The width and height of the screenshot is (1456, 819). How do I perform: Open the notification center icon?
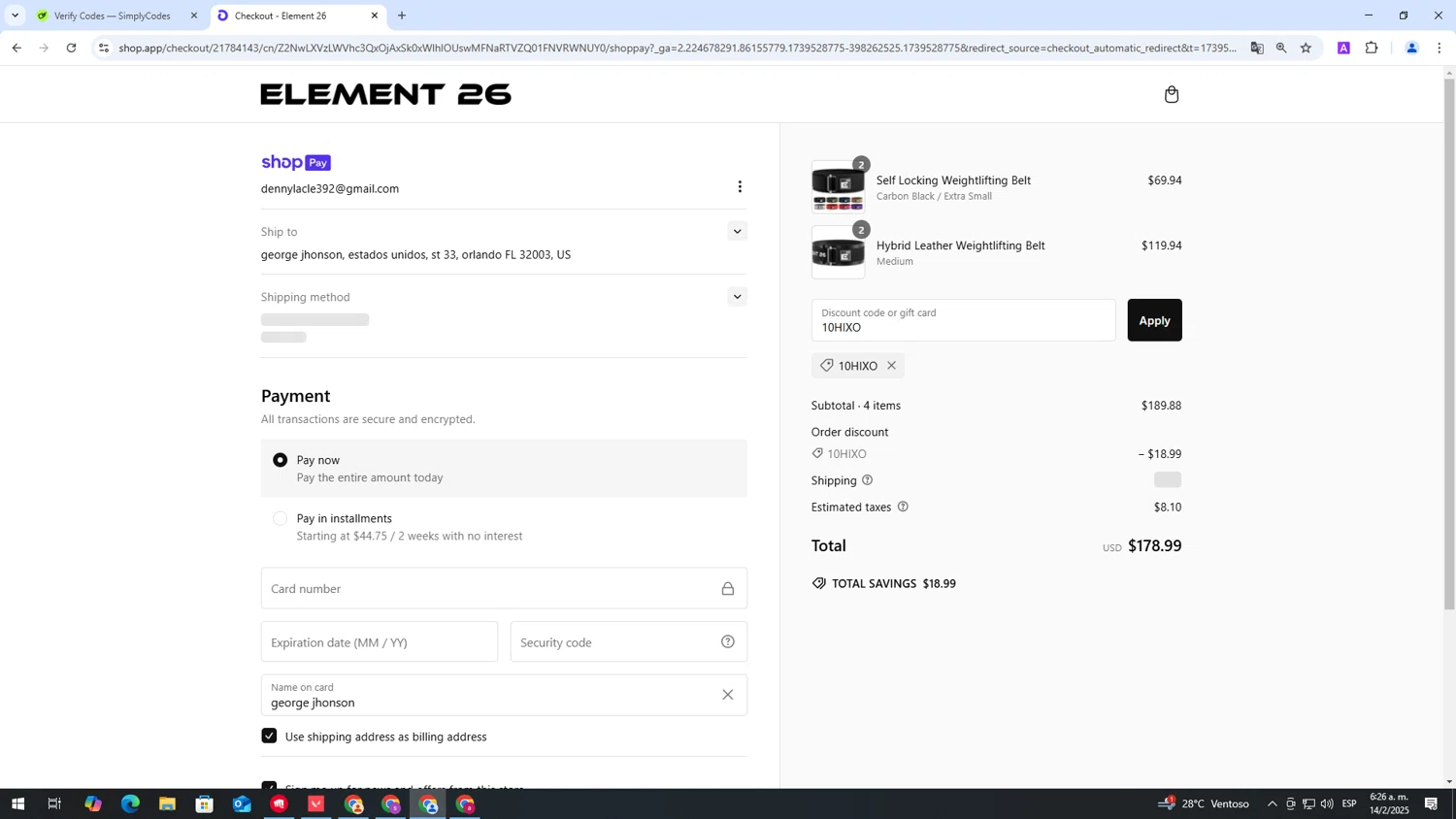tap(1431, 803)
